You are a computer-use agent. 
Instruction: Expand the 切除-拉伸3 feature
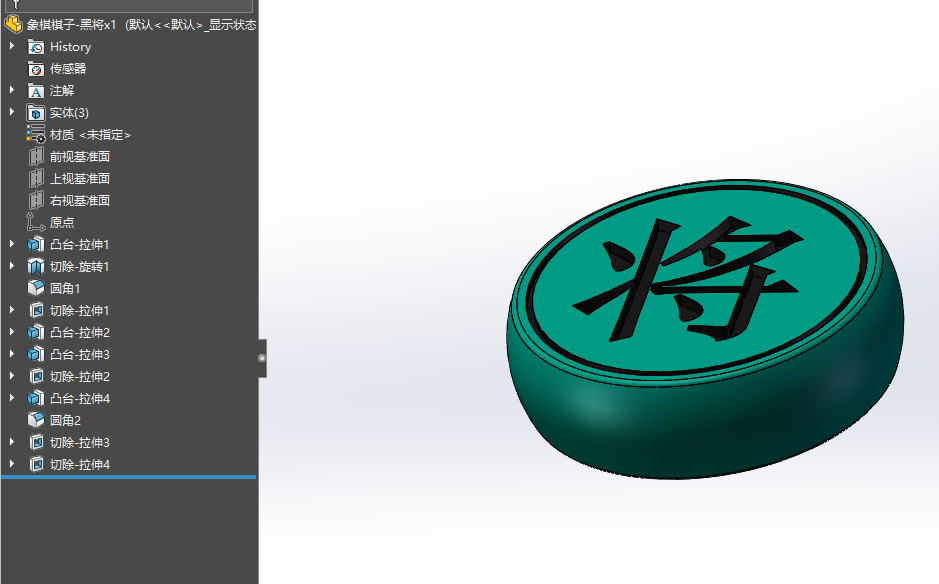point(11,441)
